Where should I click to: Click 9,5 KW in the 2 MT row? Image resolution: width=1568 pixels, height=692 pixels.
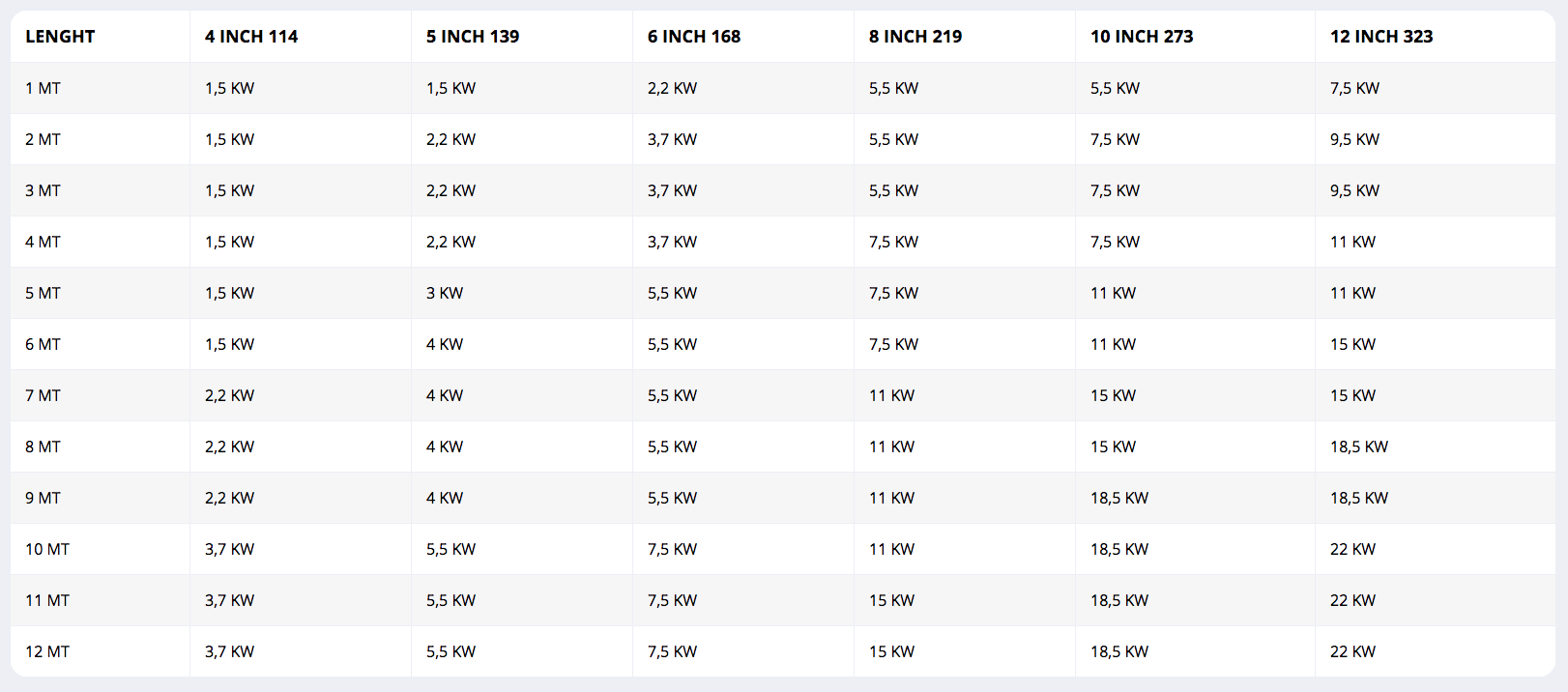(1354, 139)
